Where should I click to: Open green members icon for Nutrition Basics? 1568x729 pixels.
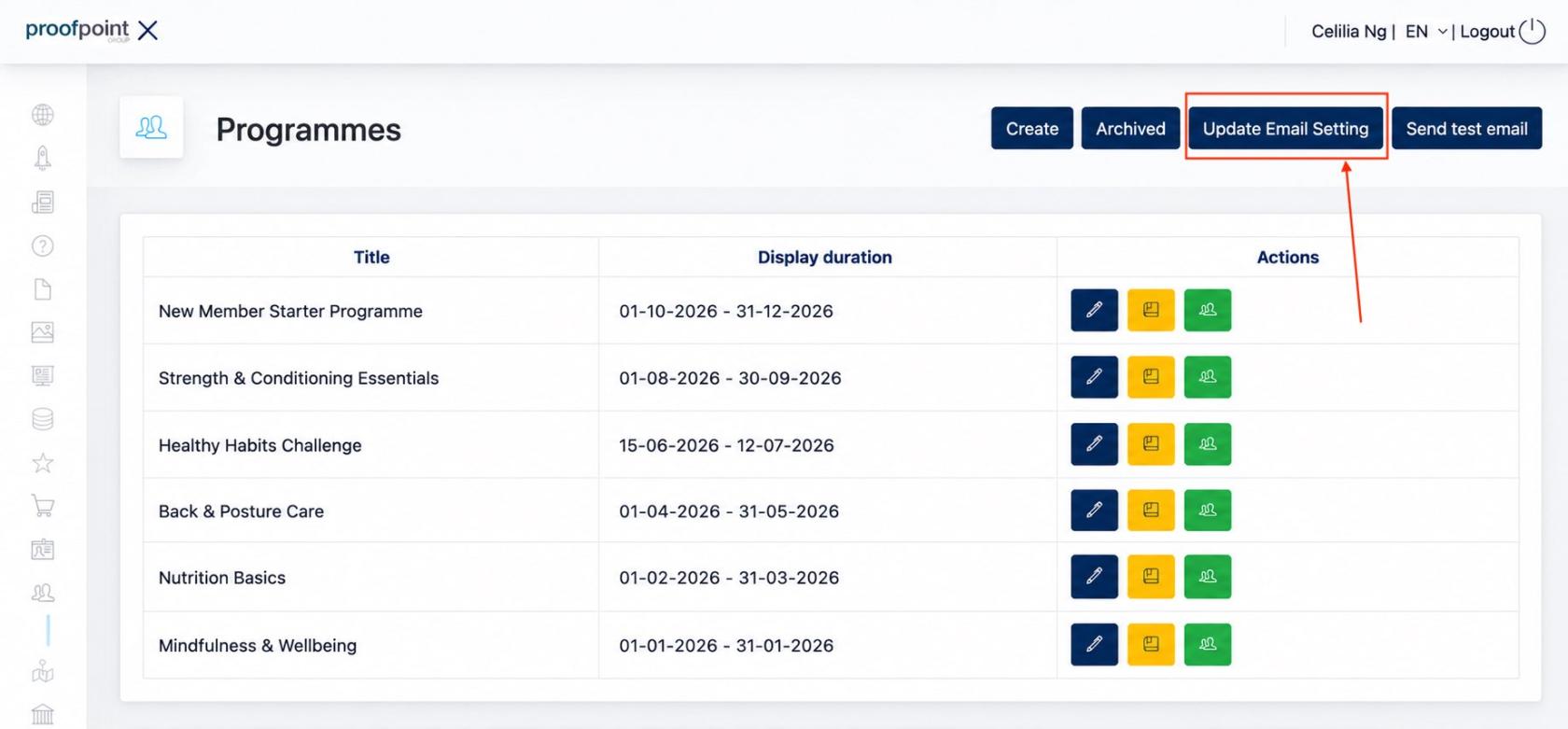pos(1208,577)
